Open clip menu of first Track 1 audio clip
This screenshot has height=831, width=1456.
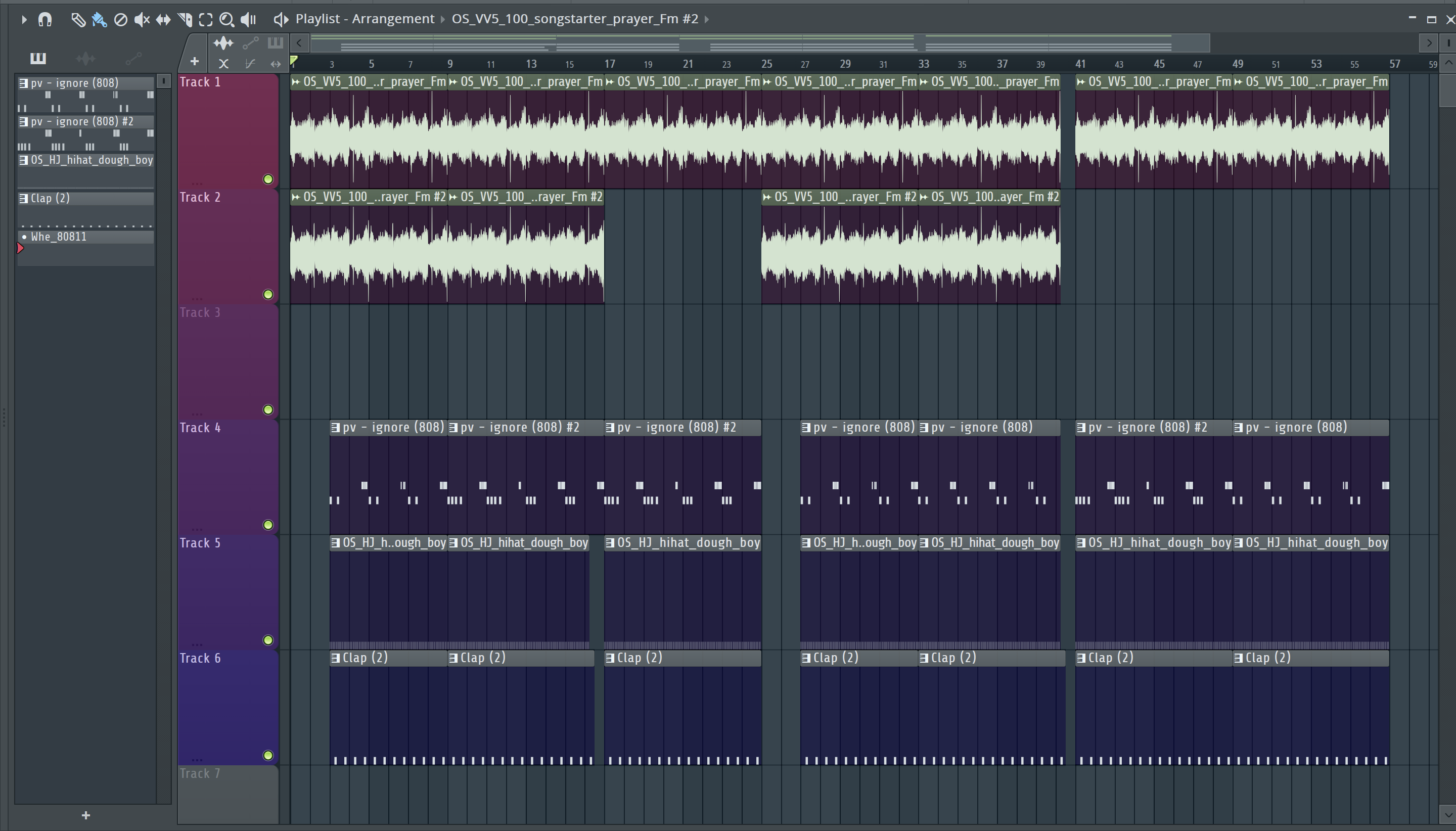pos(296,82)
